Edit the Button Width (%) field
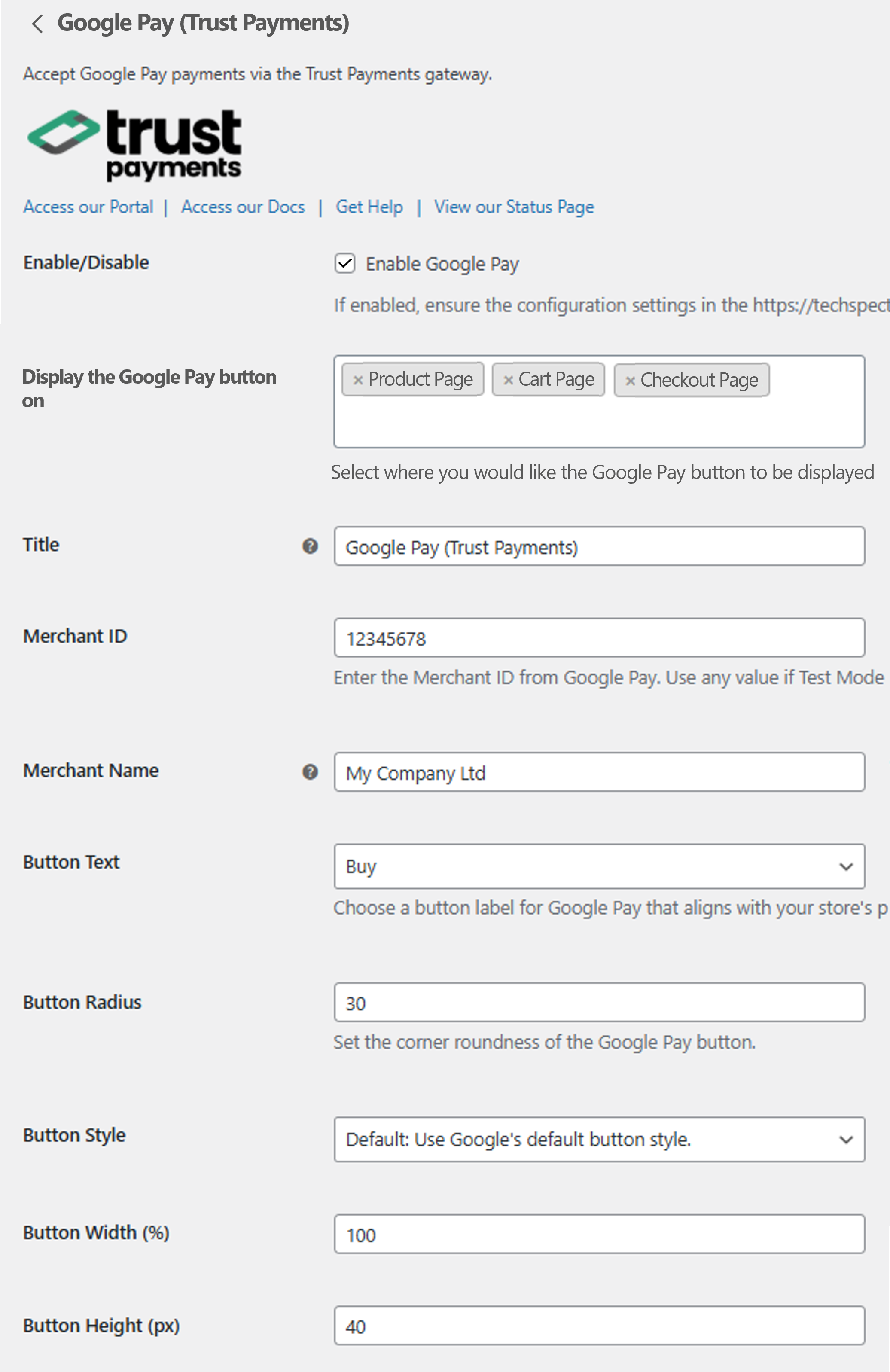 (600, 1234)
